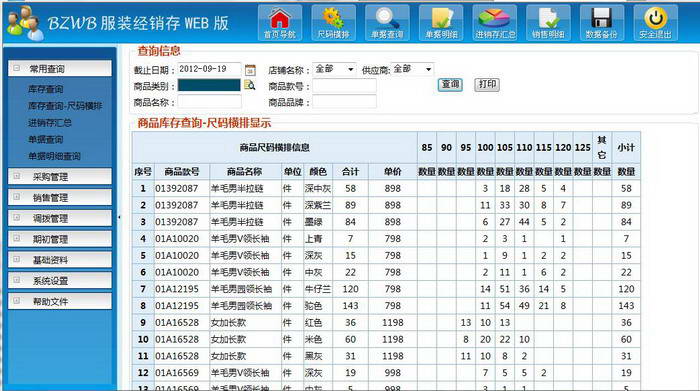Click the sidebar collapse handle arrow
Viewport: 700px width, 391px height.
pos(119,217)
